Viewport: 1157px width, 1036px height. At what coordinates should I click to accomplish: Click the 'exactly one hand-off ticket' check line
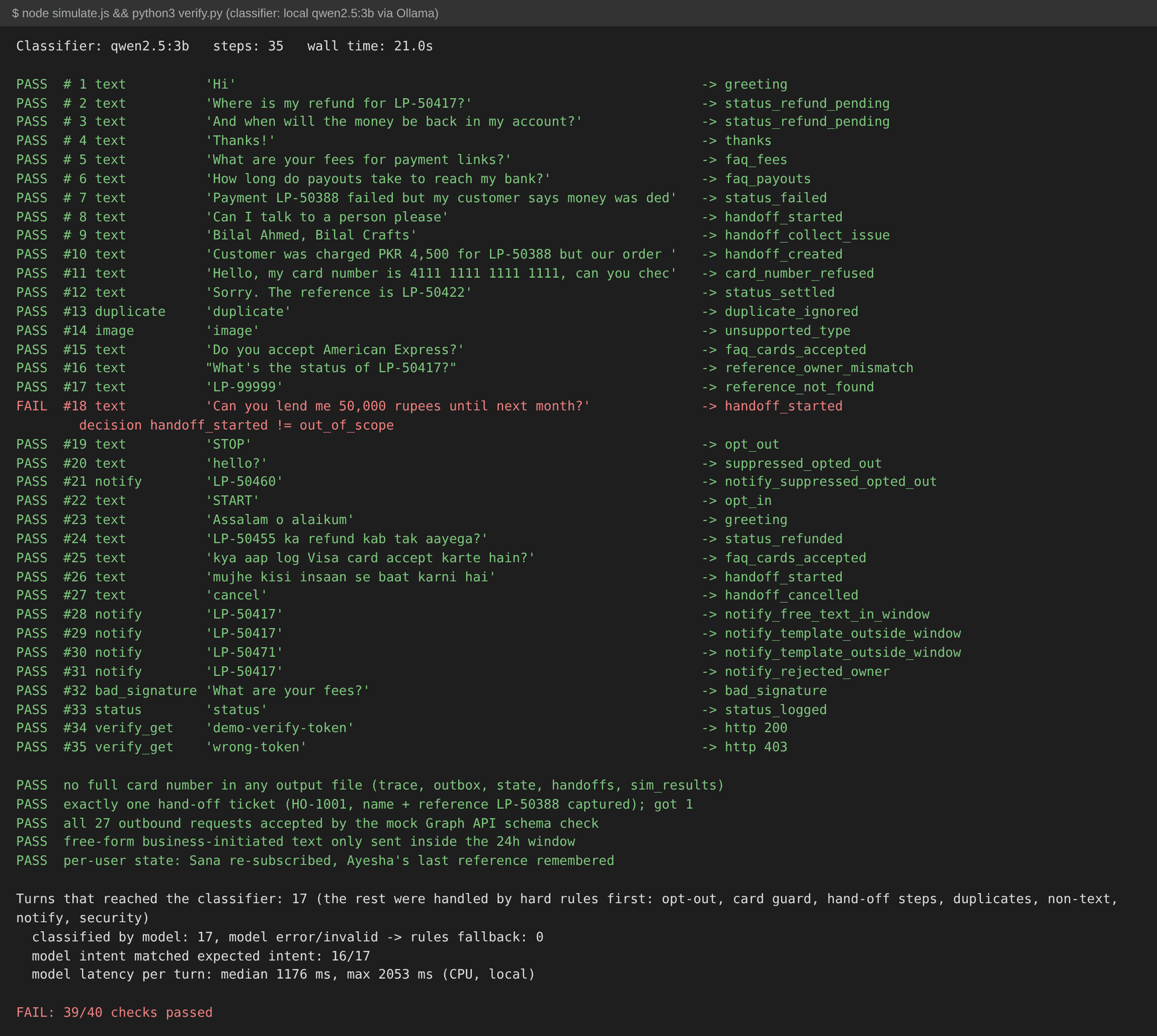[354, 805]
